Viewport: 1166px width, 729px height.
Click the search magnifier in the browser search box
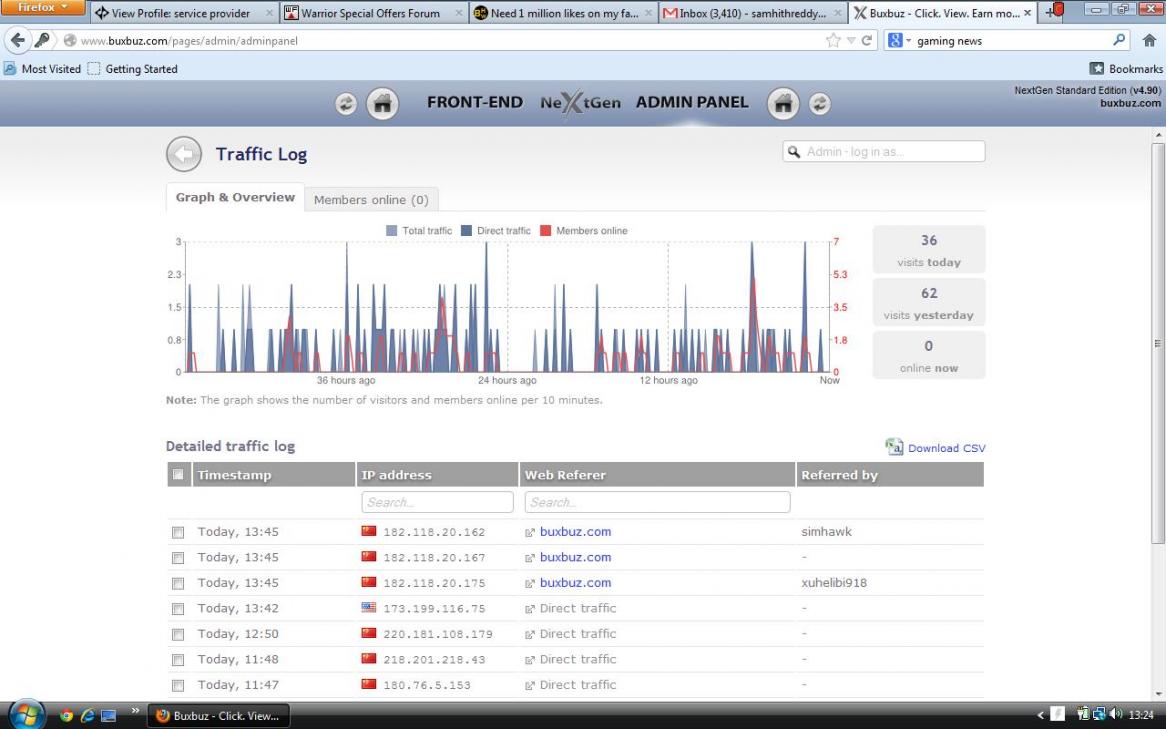1119,40
